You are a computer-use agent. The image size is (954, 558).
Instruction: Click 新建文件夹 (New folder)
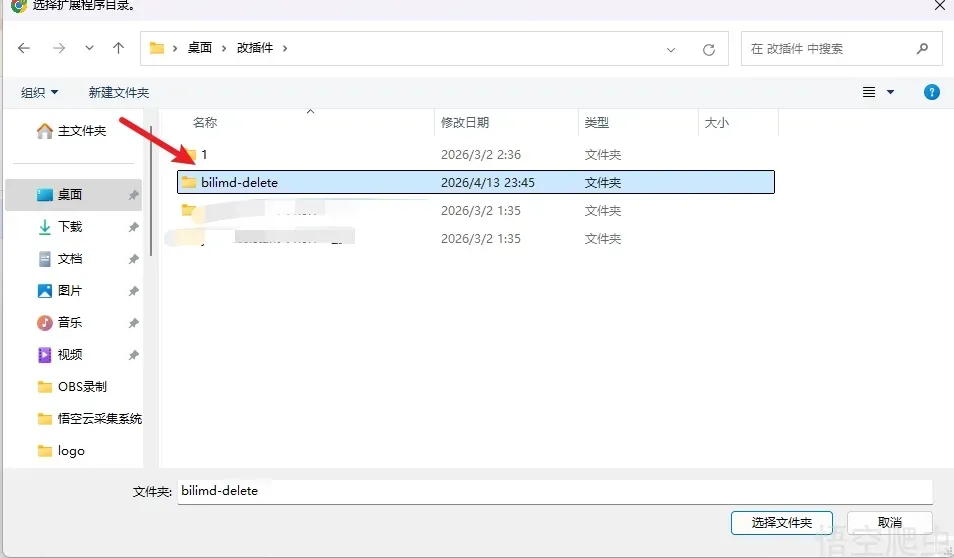tap(118, 92)
